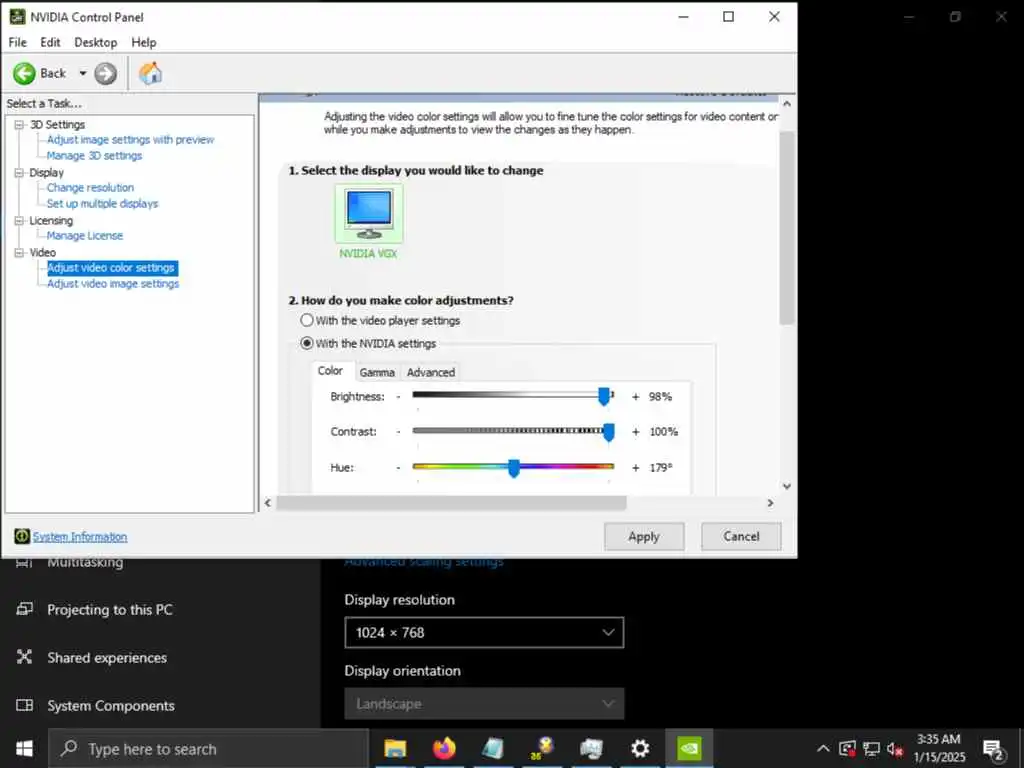The width and height of the screenshot is (1024, 768).
Task: Open Settings gear icon on taskbar
Action: point(640,748)
